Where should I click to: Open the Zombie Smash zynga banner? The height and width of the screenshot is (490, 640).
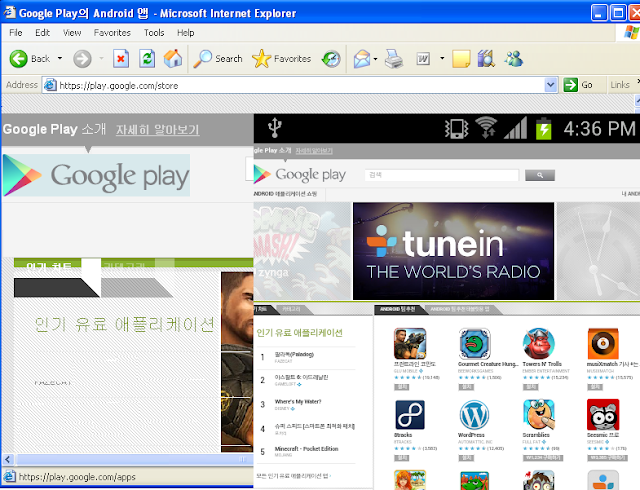coord(302,251)
